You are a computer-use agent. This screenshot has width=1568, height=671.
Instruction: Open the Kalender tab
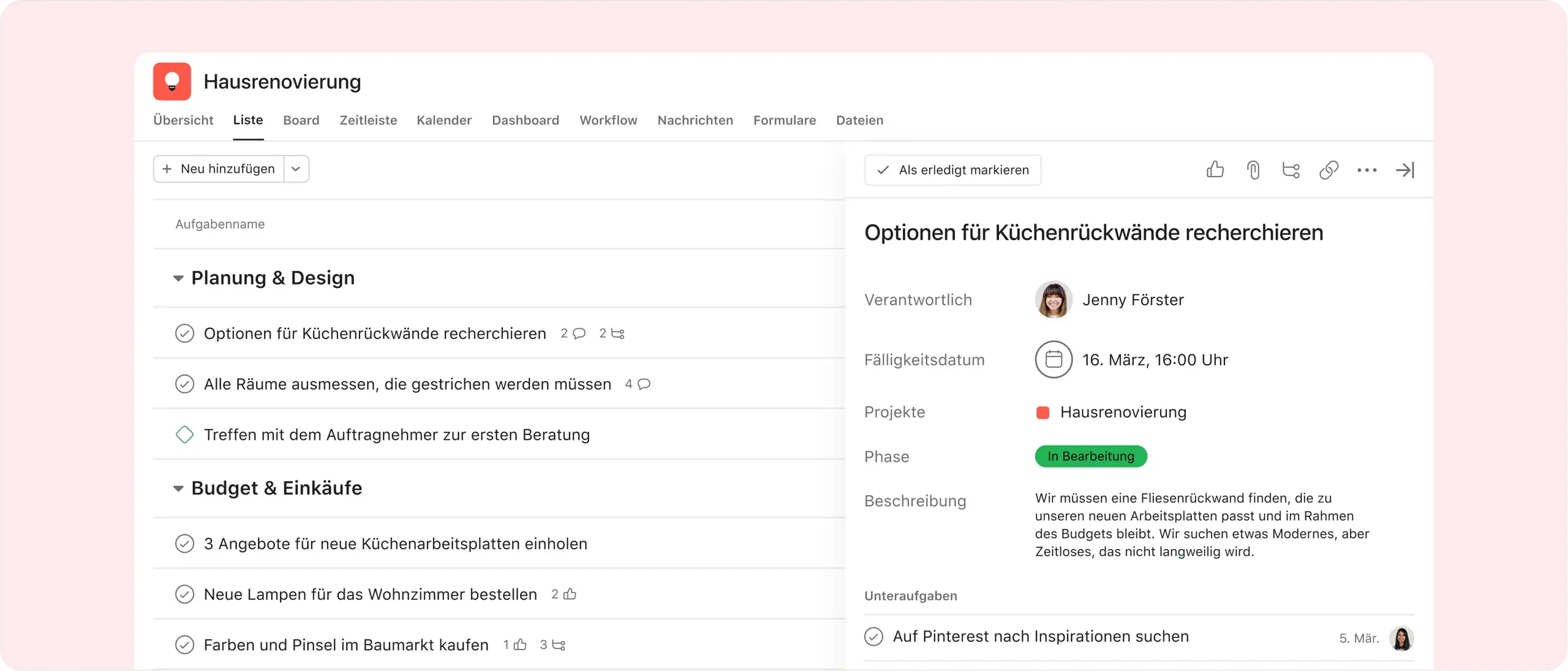pyautogui.click(x=444, y=120)
